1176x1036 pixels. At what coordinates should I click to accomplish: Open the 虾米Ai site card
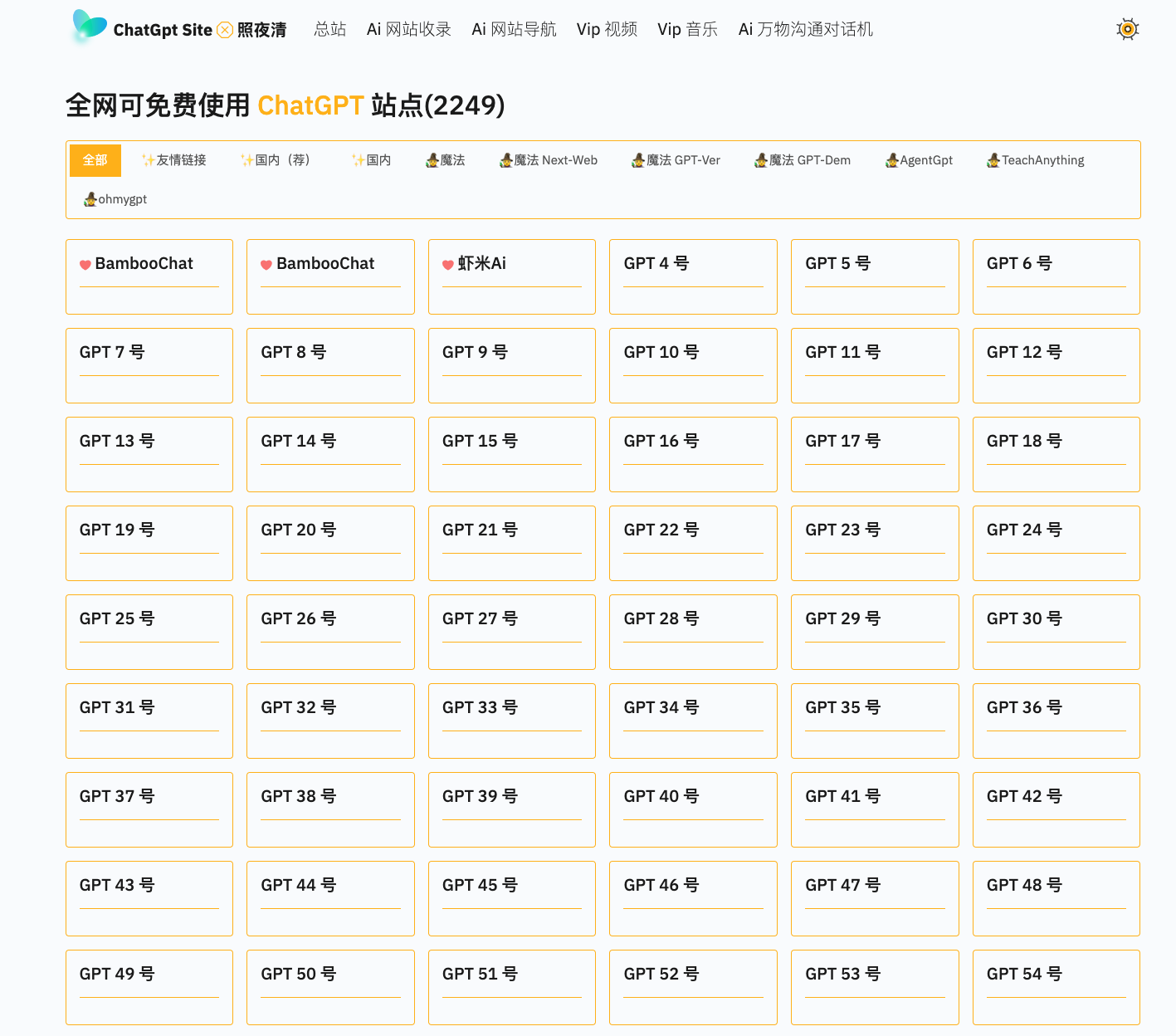click(512, 276)
